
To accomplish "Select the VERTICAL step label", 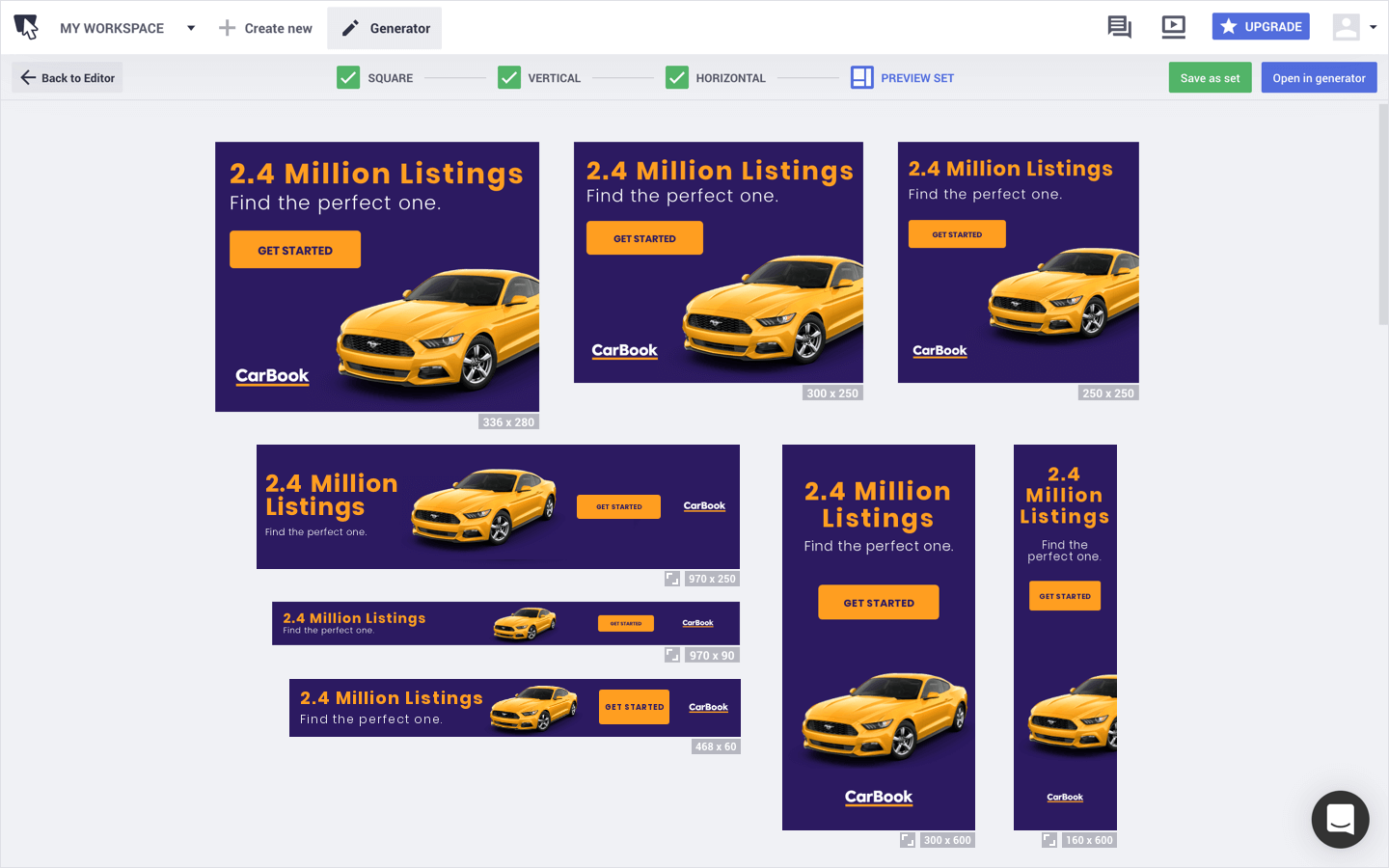I will pos(555,78).
